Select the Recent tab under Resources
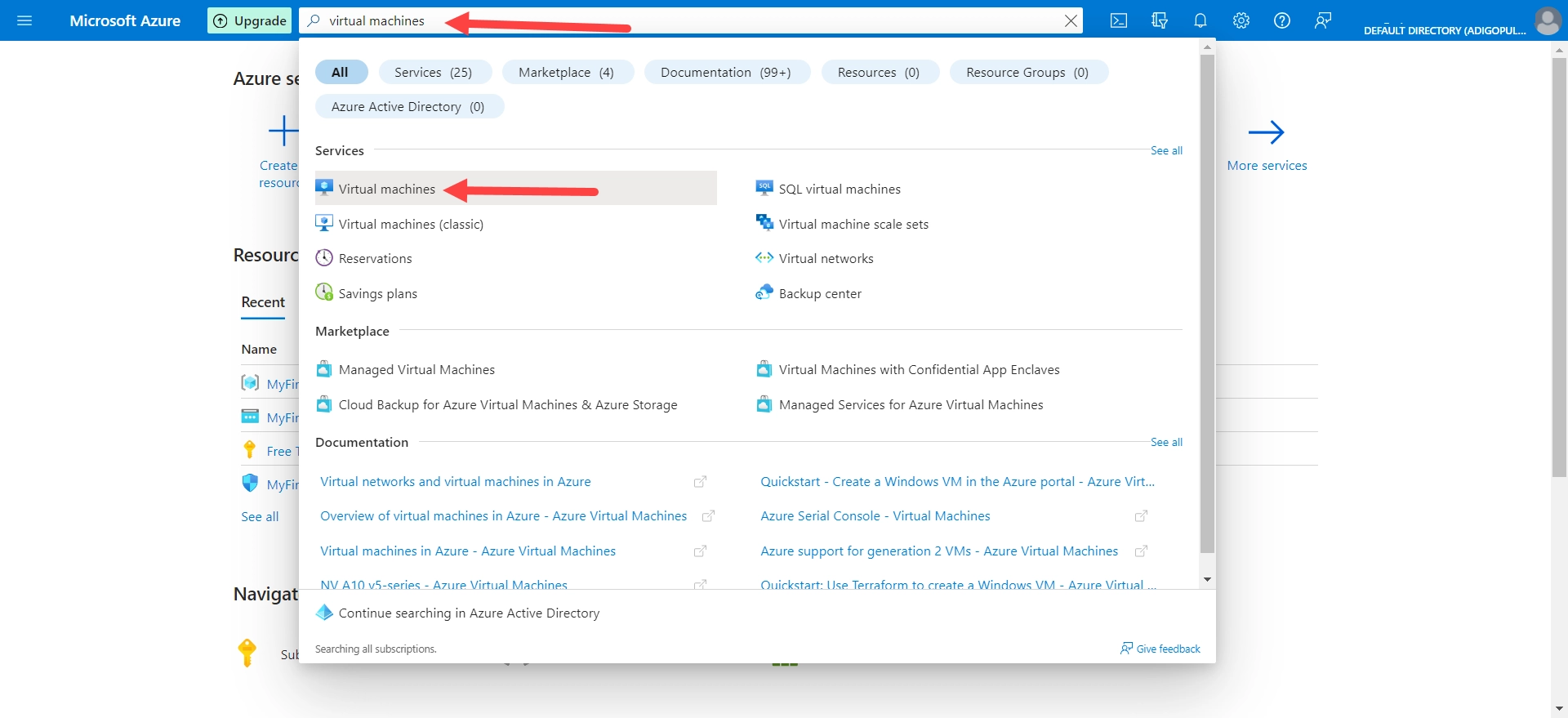 [263, 302]
